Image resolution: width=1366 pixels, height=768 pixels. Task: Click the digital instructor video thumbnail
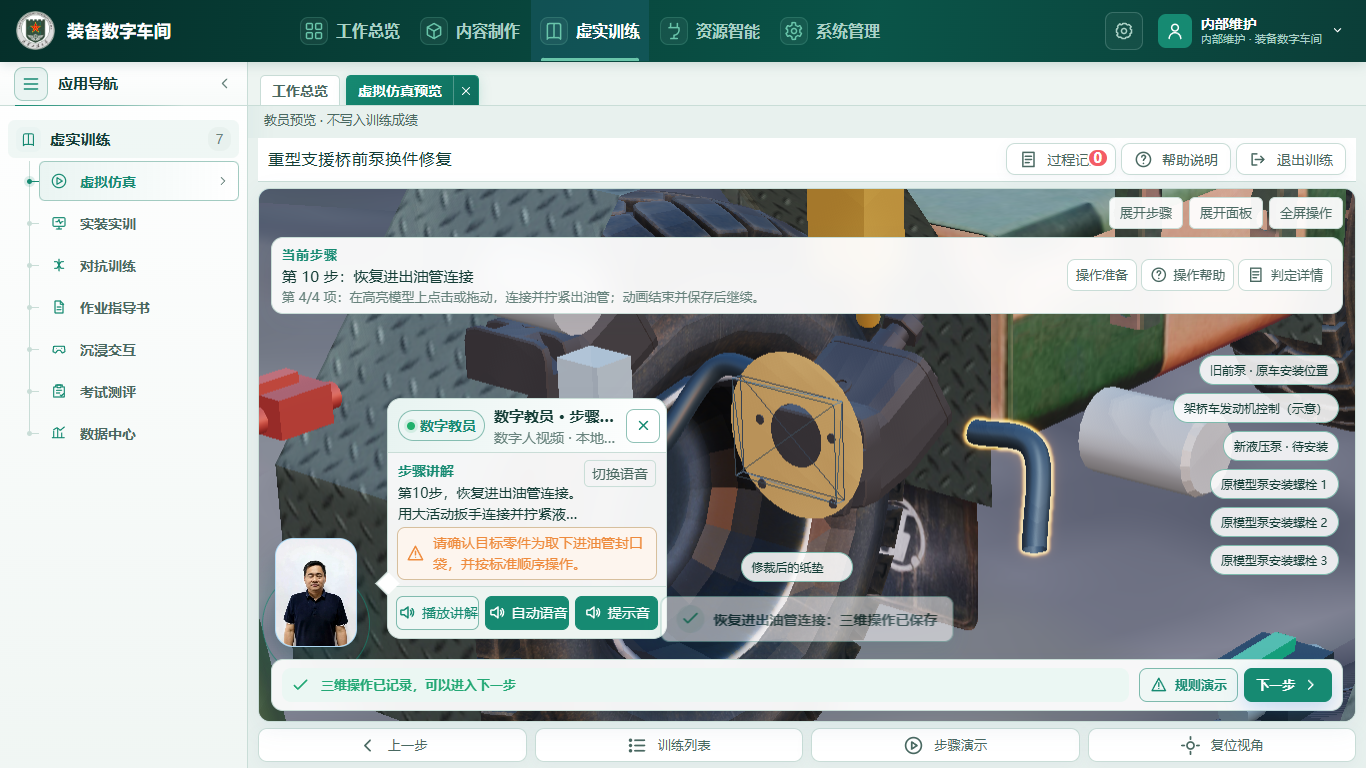tap(316, 593)
